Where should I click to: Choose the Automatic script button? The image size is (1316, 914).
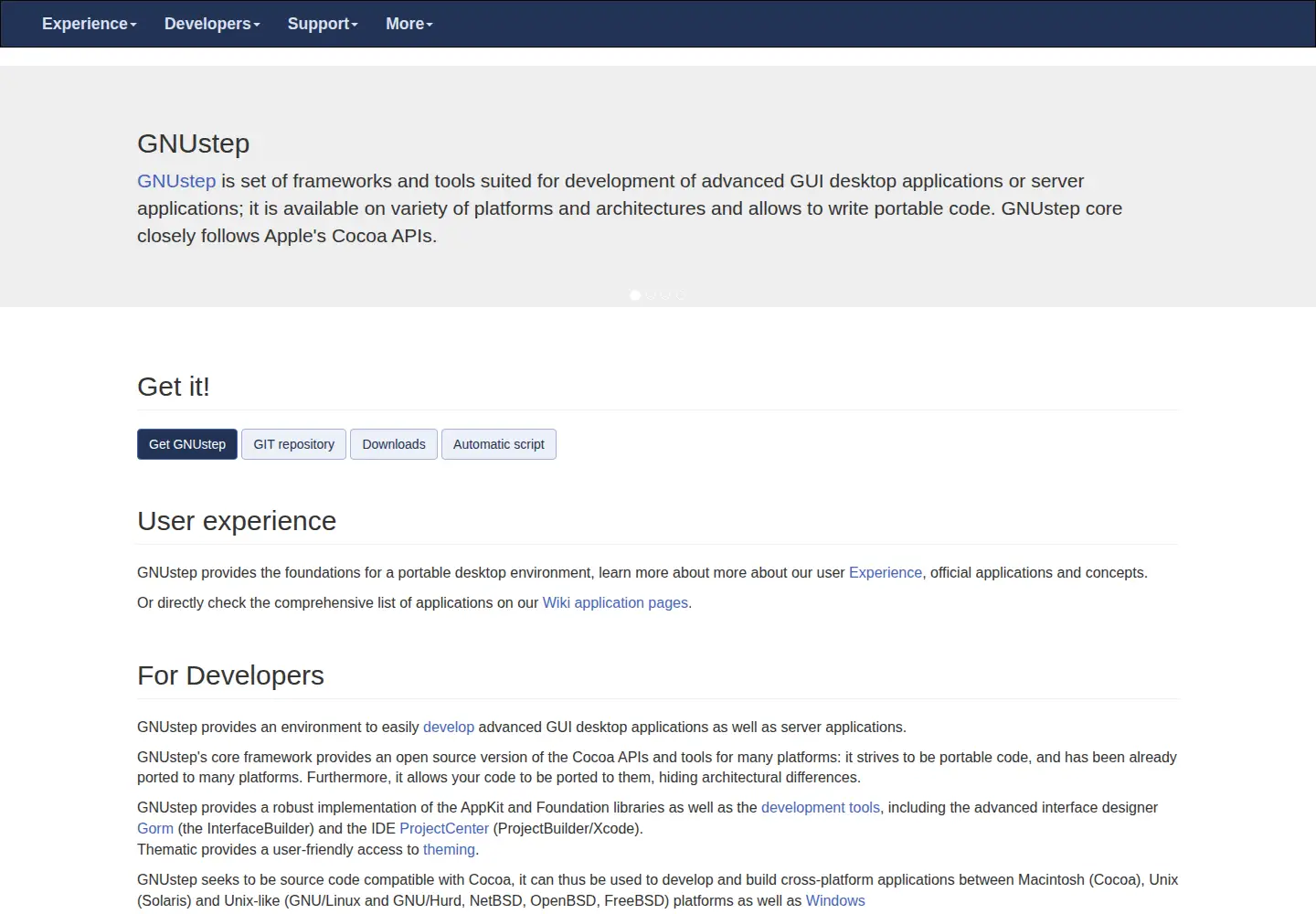[x=499, y=444]
